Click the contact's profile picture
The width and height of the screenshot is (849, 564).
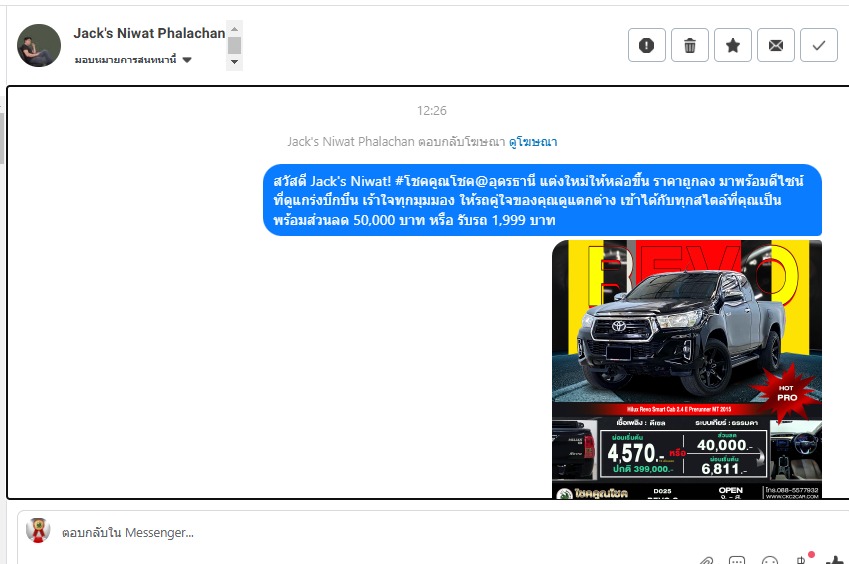pos(39,45)
